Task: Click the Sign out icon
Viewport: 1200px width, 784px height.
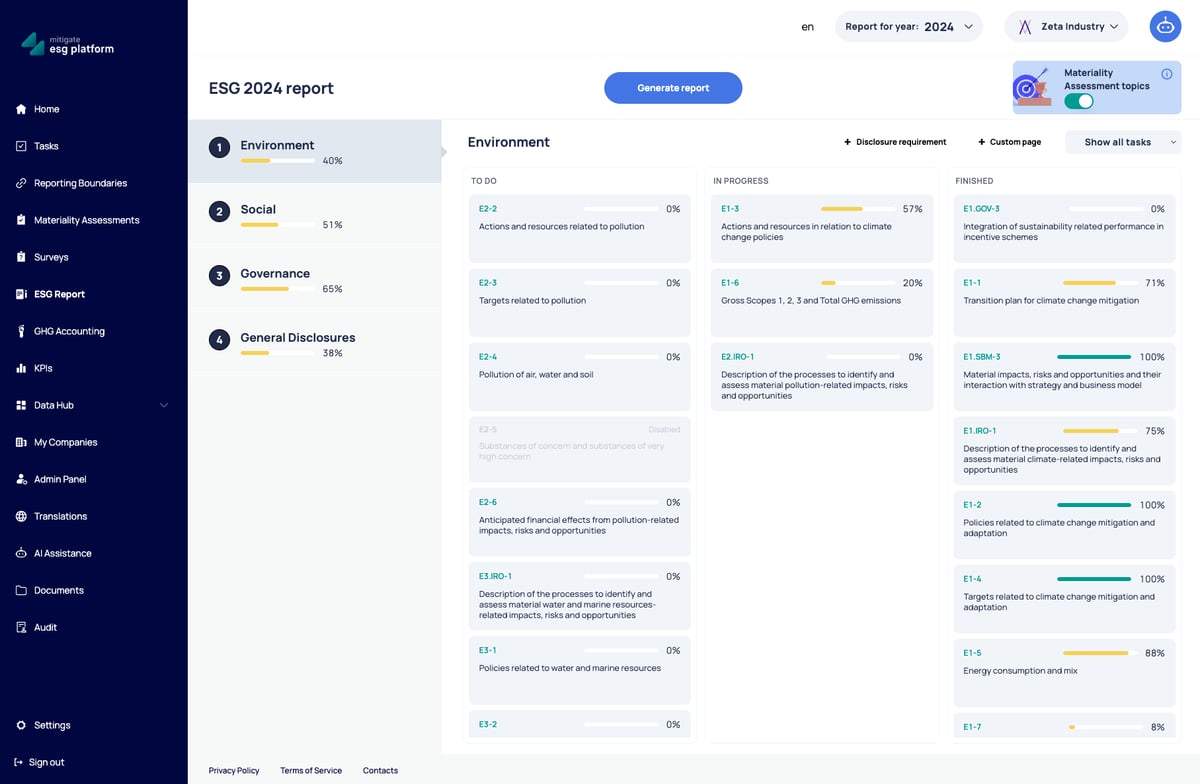Action: point(19,762)
